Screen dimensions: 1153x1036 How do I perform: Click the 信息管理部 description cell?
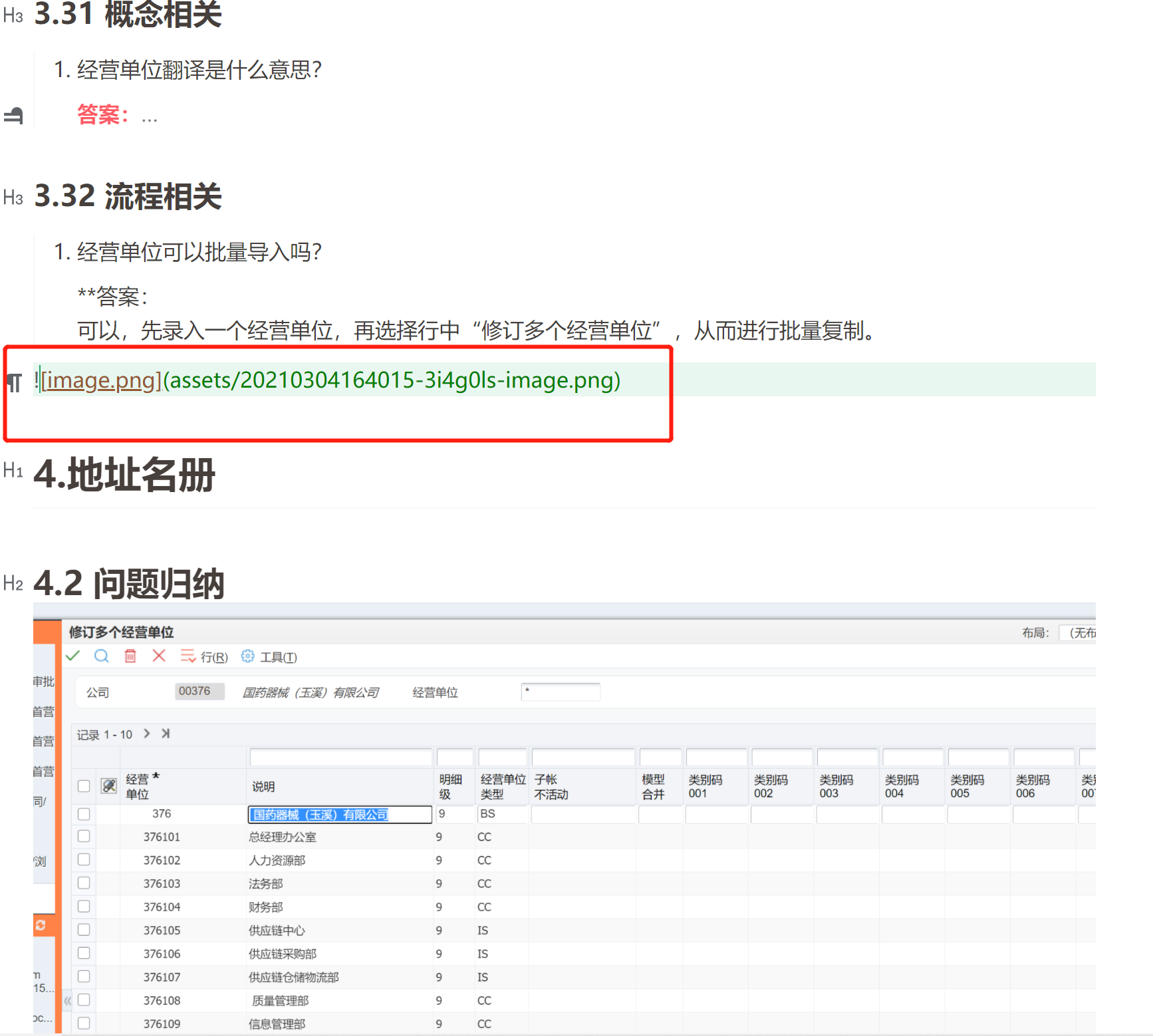point(277,1024)
